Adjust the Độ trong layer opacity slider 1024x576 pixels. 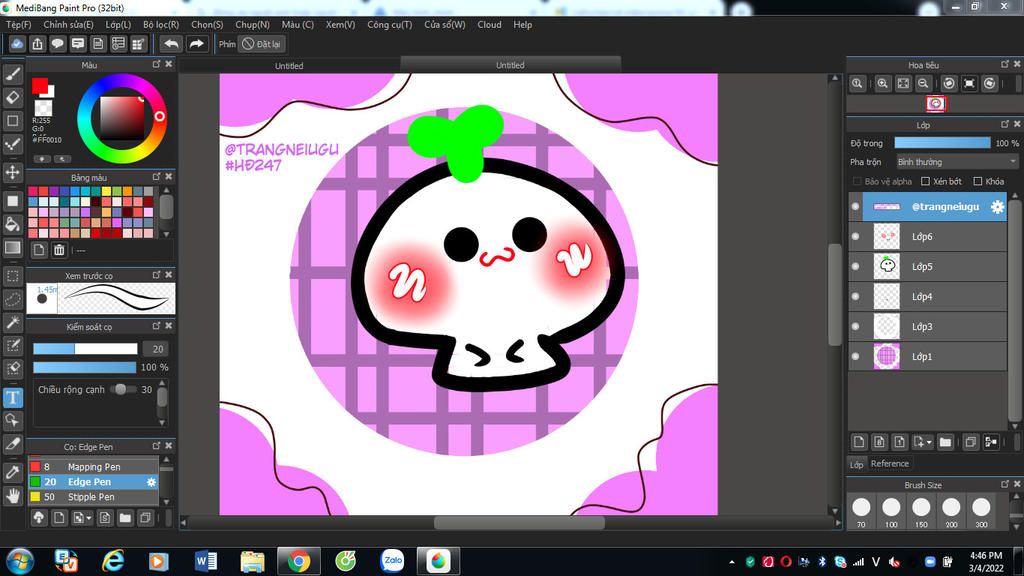point(942,143)
